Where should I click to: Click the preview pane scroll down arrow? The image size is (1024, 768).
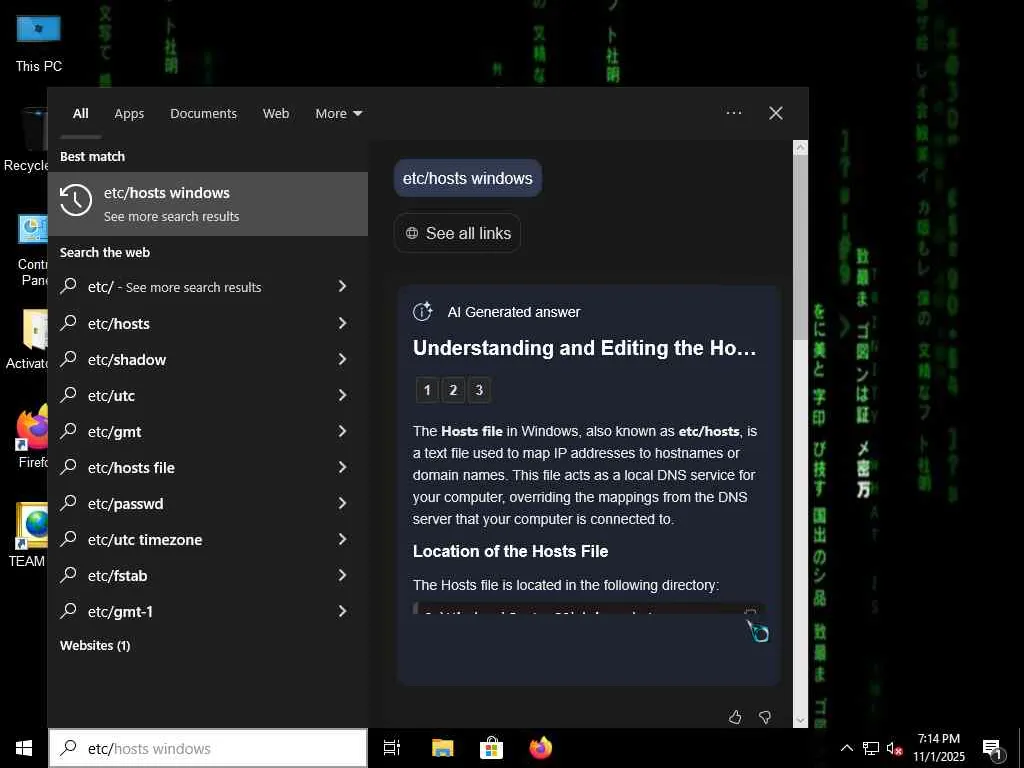[801, 721]
